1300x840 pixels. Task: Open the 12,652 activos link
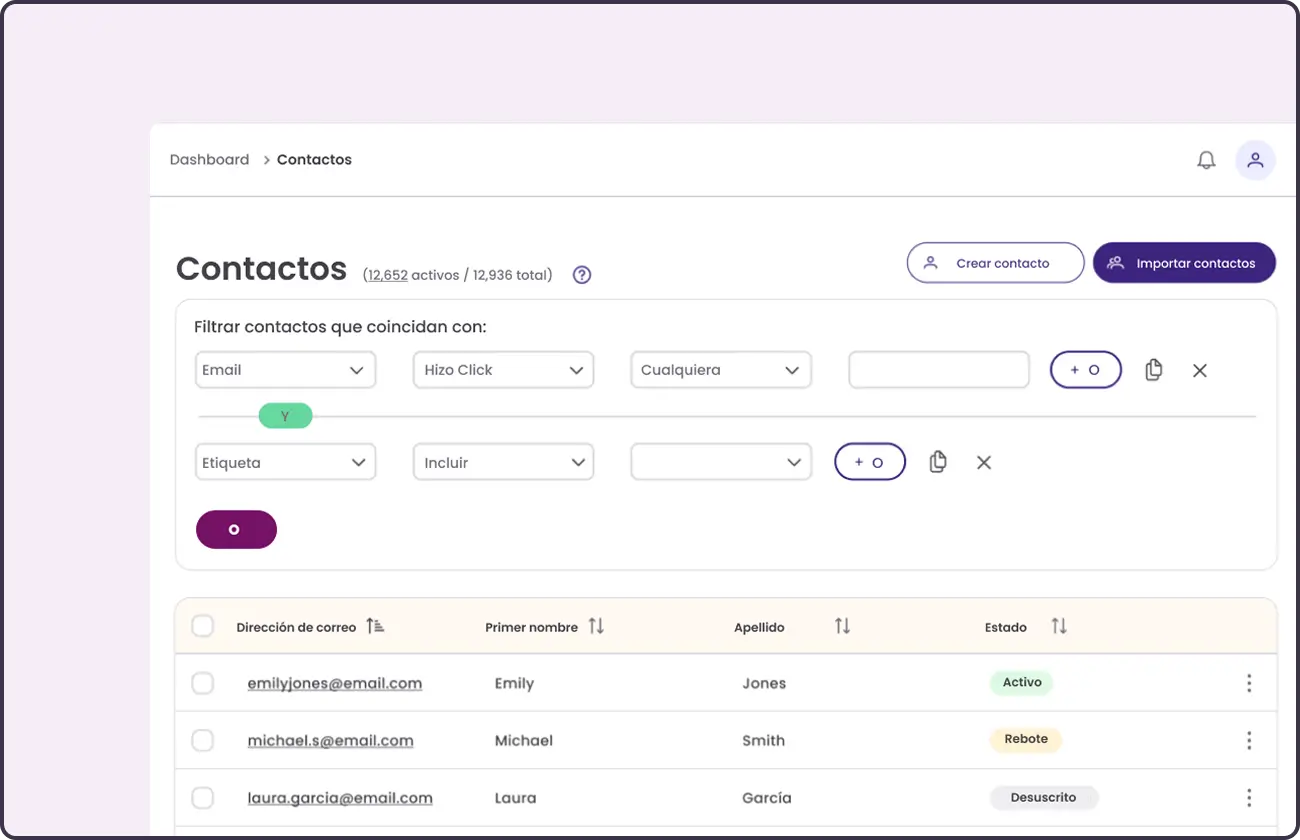coord(387,274)
